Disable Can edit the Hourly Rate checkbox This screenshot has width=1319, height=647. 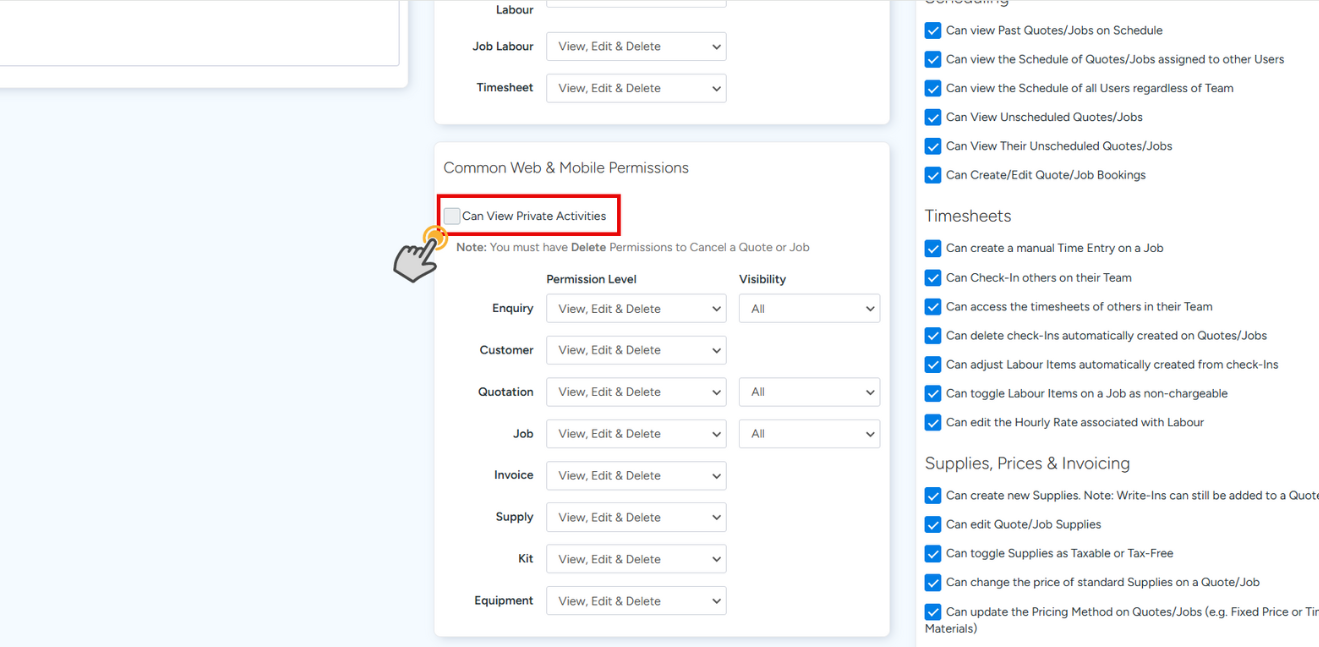(933, 422)
